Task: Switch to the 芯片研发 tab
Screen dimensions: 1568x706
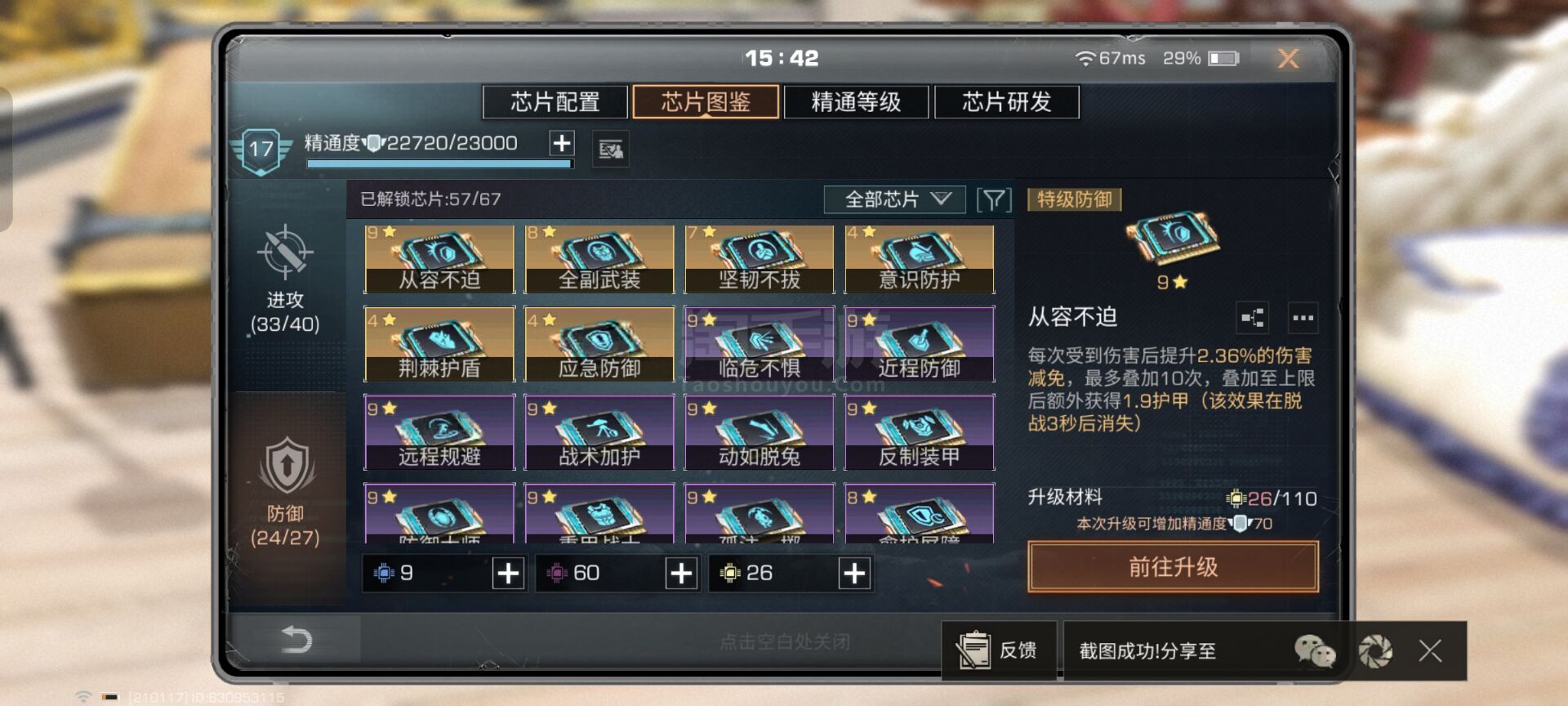Action: click(1006, 102)
